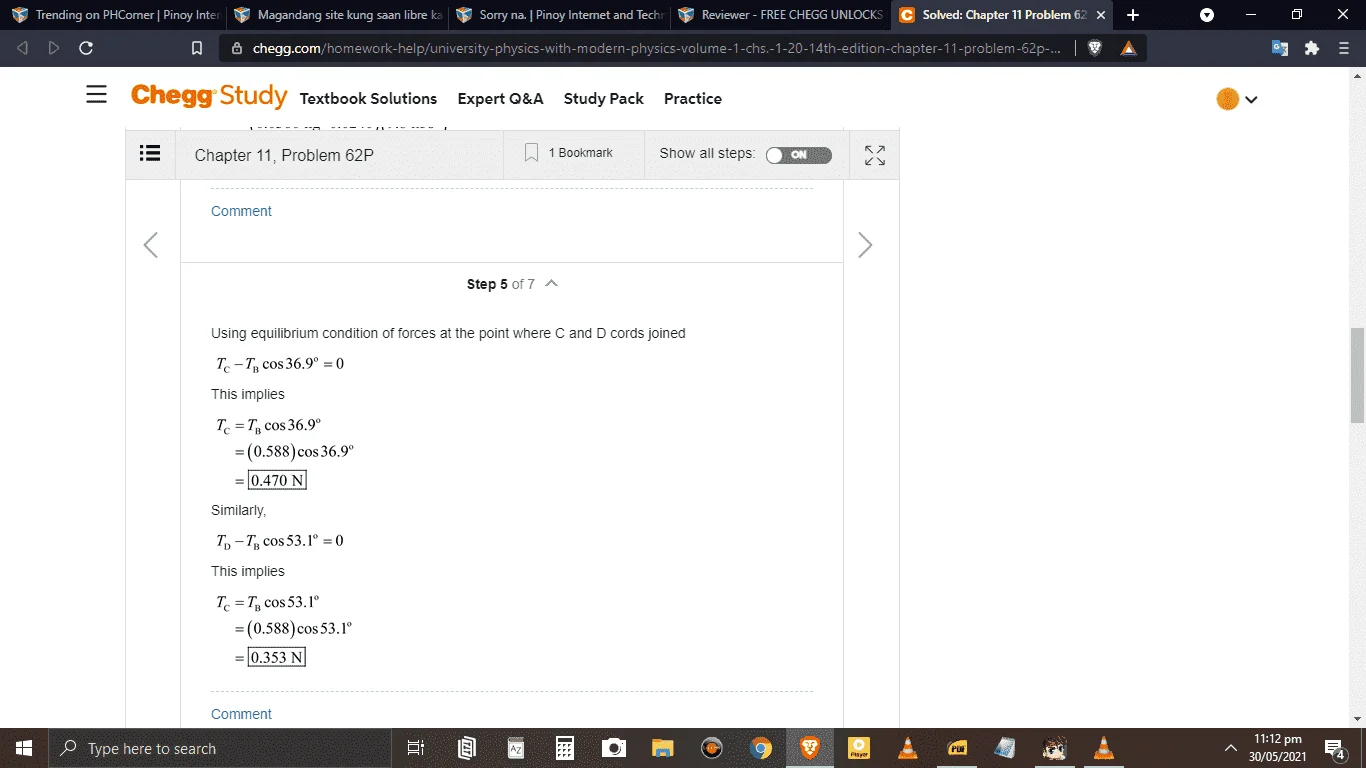Viewport: 1366px width, 768px height.
Task: Toggle the Show all steps switch
Action: 798,155
